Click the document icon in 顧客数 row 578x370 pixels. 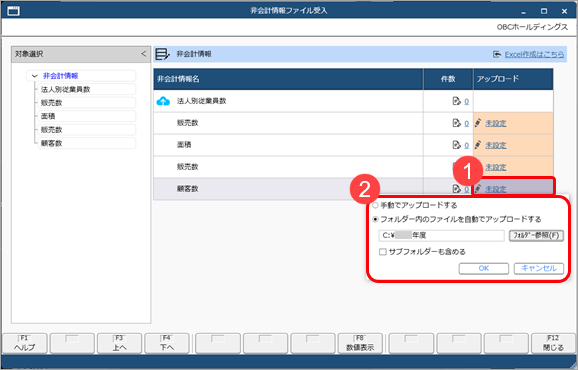coord(456,189)
